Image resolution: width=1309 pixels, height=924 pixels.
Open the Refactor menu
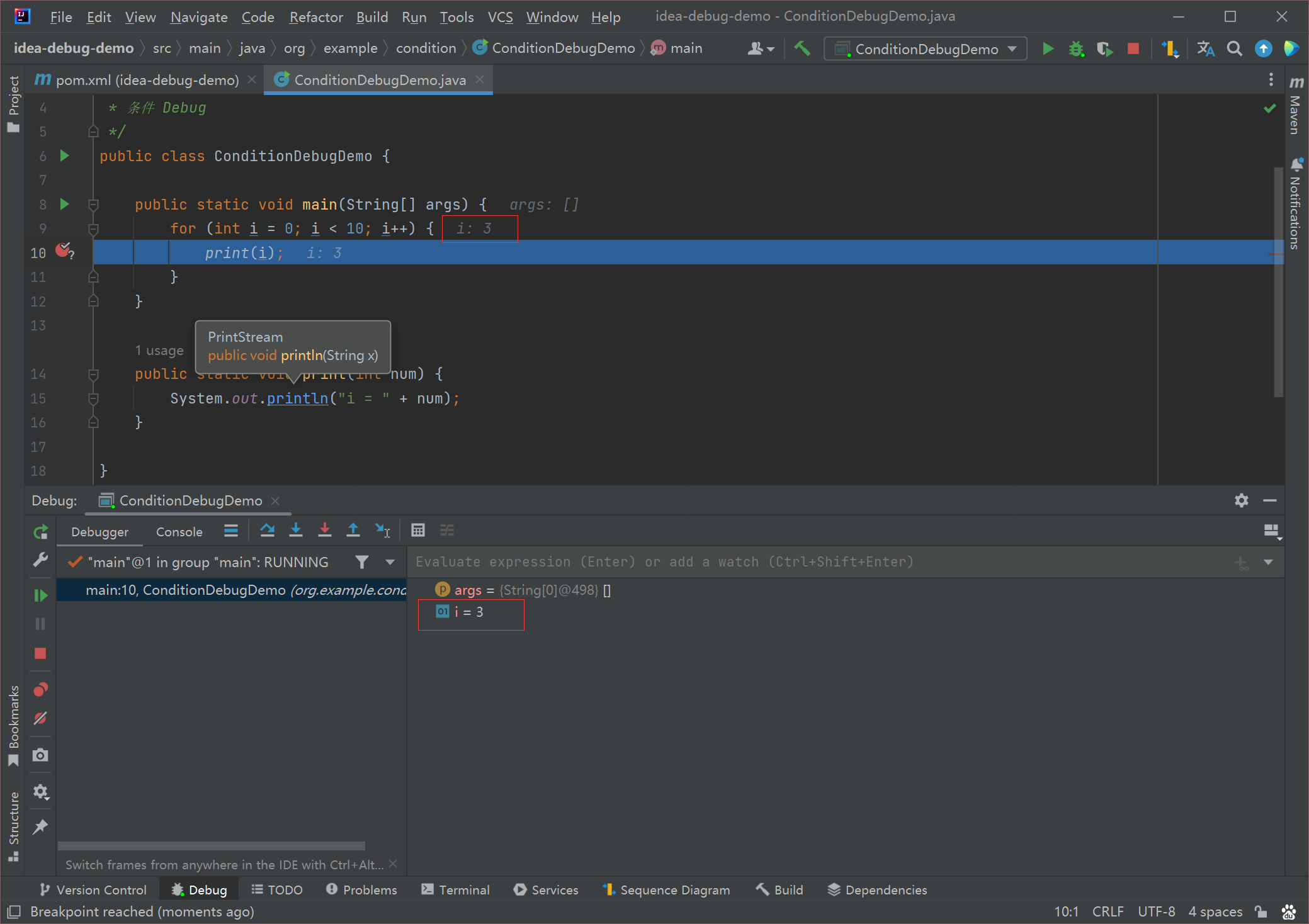point(315,17)
